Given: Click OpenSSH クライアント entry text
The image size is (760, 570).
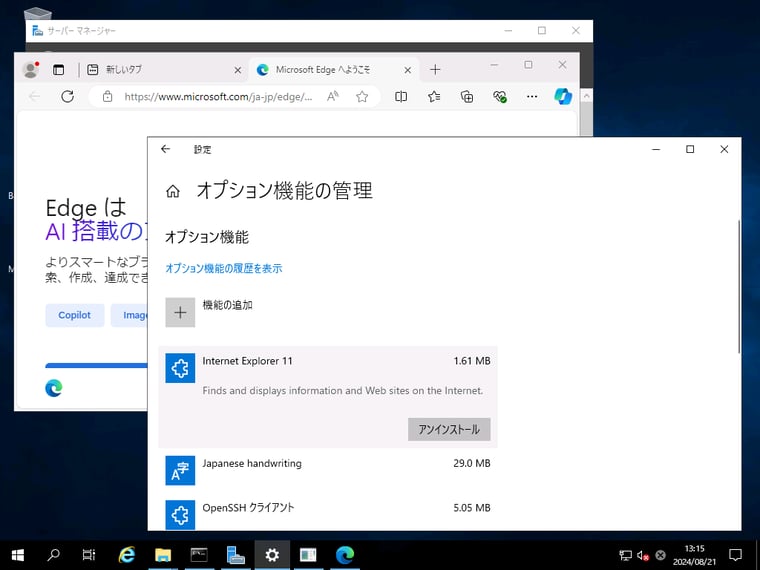Looking at the screenshot, I should [248, 507].
